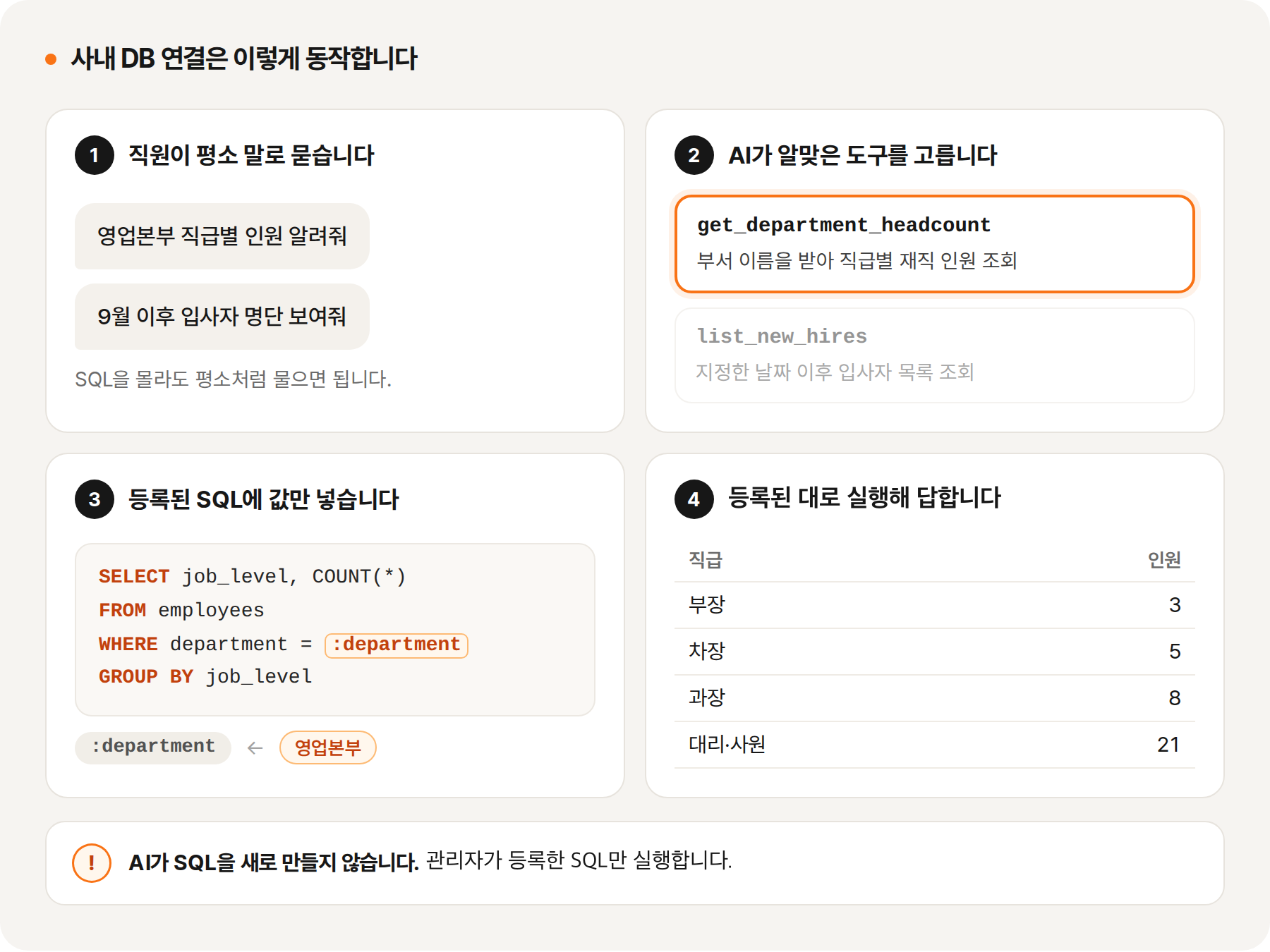Click the note 'SQL을 몰라도 평소처럼 물으면 됩니다.'
Image resolution: width=1270 pixels, height=952 pixels.
pos(233,379)
